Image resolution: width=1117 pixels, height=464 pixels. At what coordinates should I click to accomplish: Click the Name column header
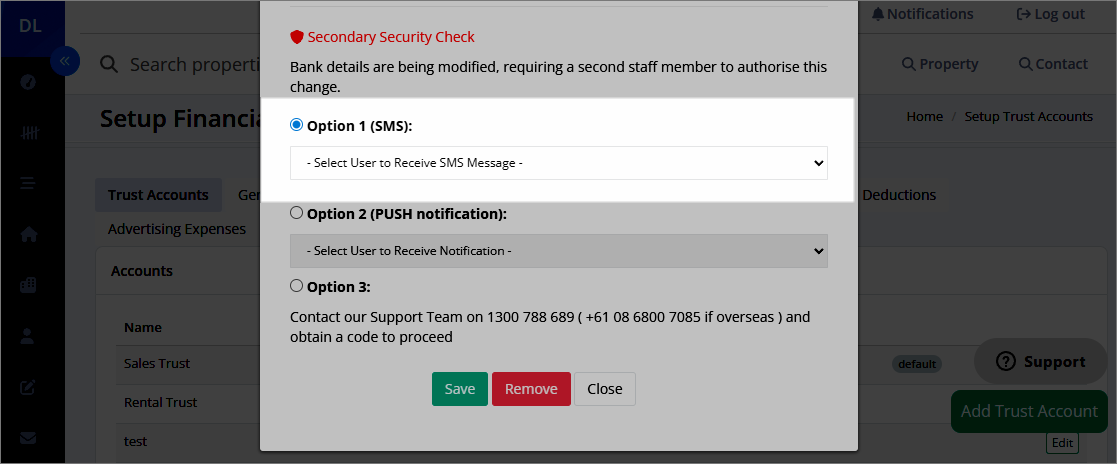click(142, 328)
